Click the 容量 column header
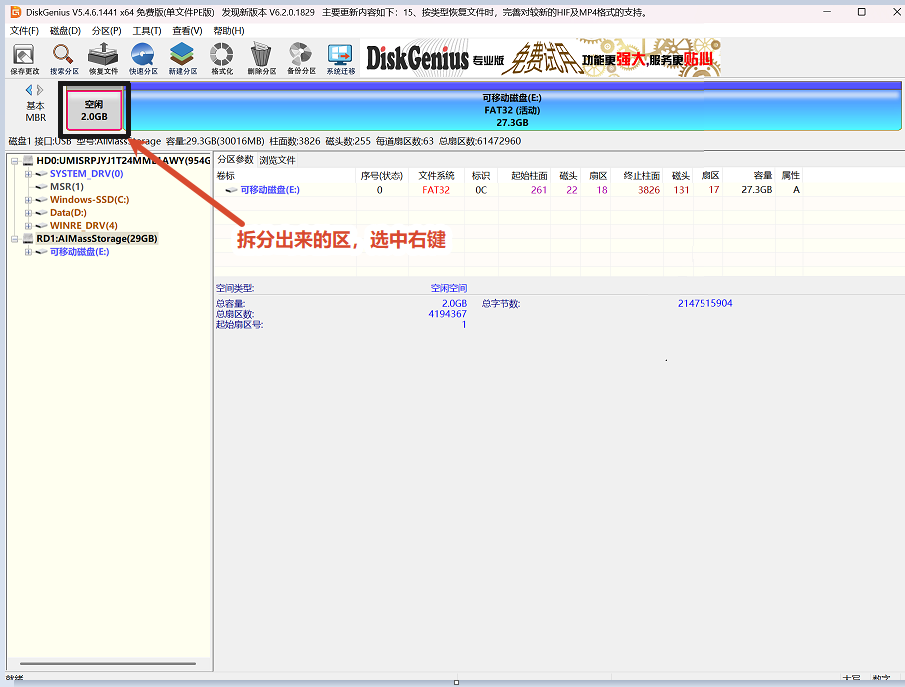Image resolution: width=905 pixels, height=687 pixels. pyautogui.click(x=763, y=176)
